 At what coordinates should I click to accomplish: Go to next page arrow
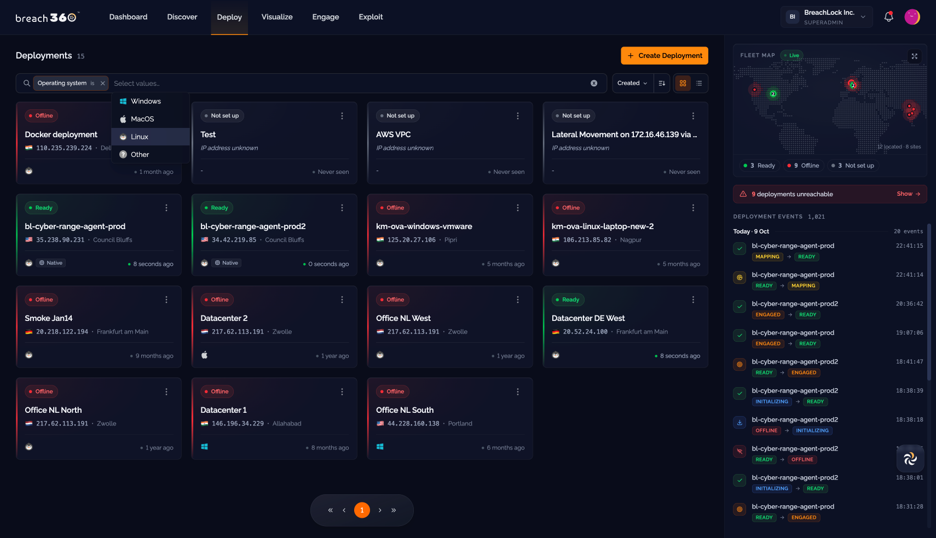click(380, 510)
